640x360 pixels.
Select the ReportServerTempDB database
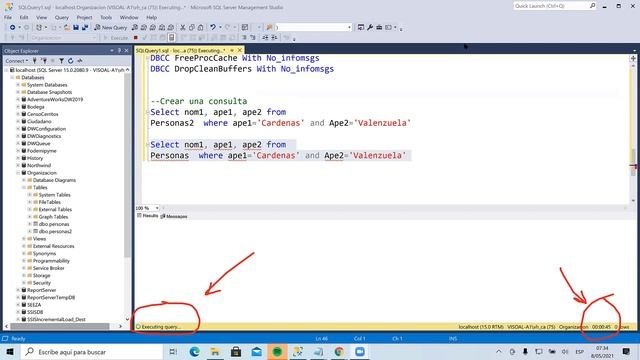[51, 298]
